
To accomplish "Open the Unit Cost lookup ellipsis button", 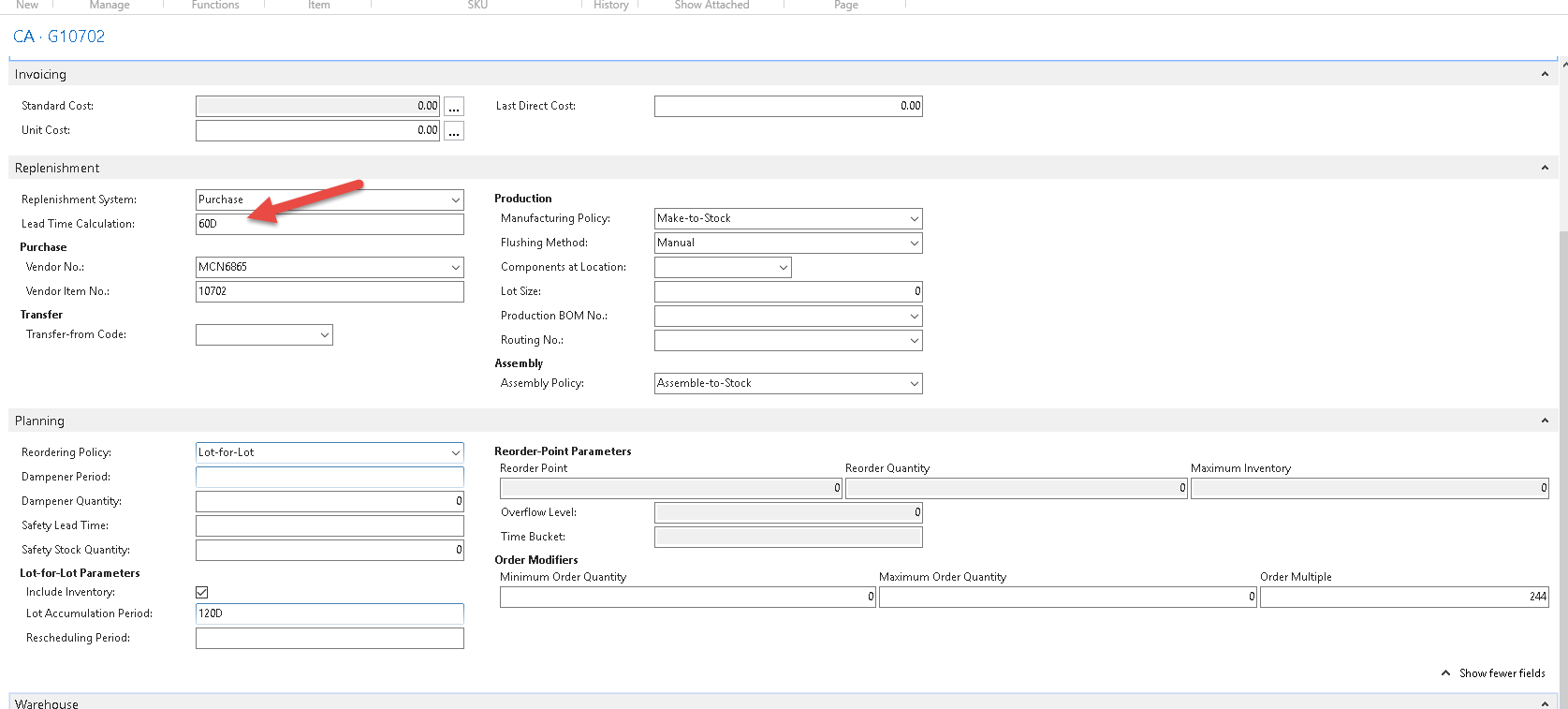I will [x=454, y=131].
